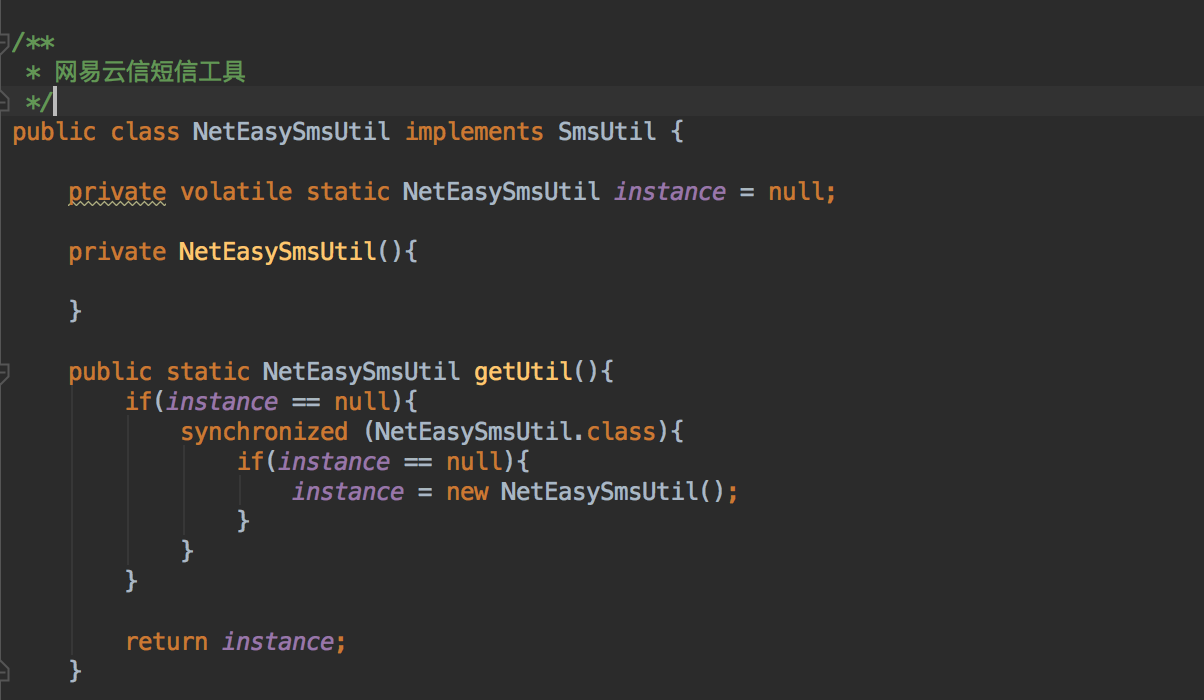Click the 'return' keyword

166,642
